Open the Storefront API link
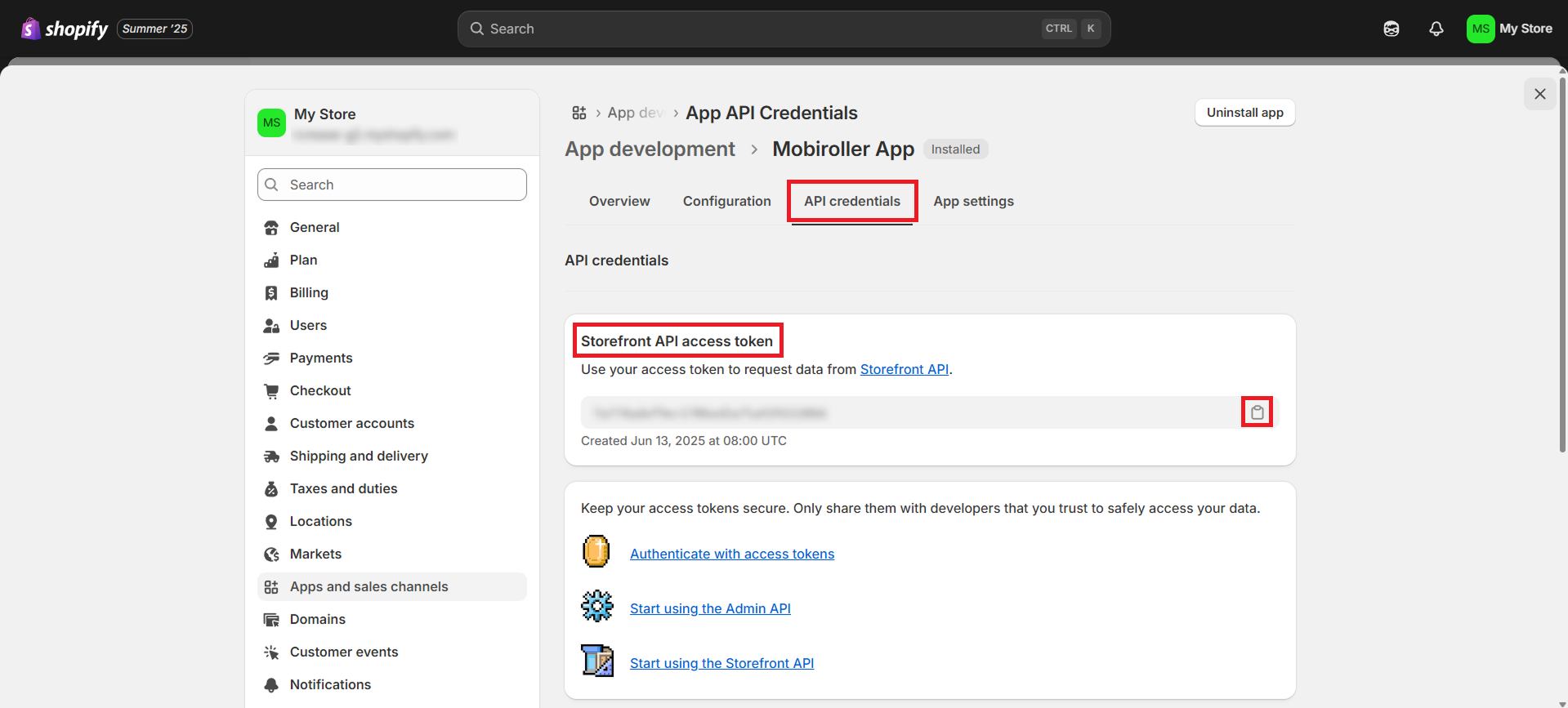The width and height of the screenshot is (1568, 708). 904,369
